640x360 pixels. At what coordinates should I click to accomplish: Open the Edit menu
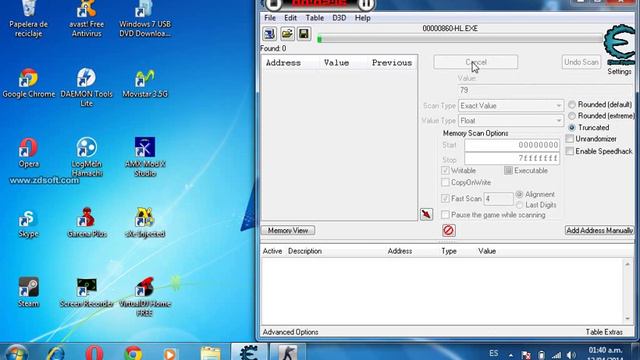(291, 18)
